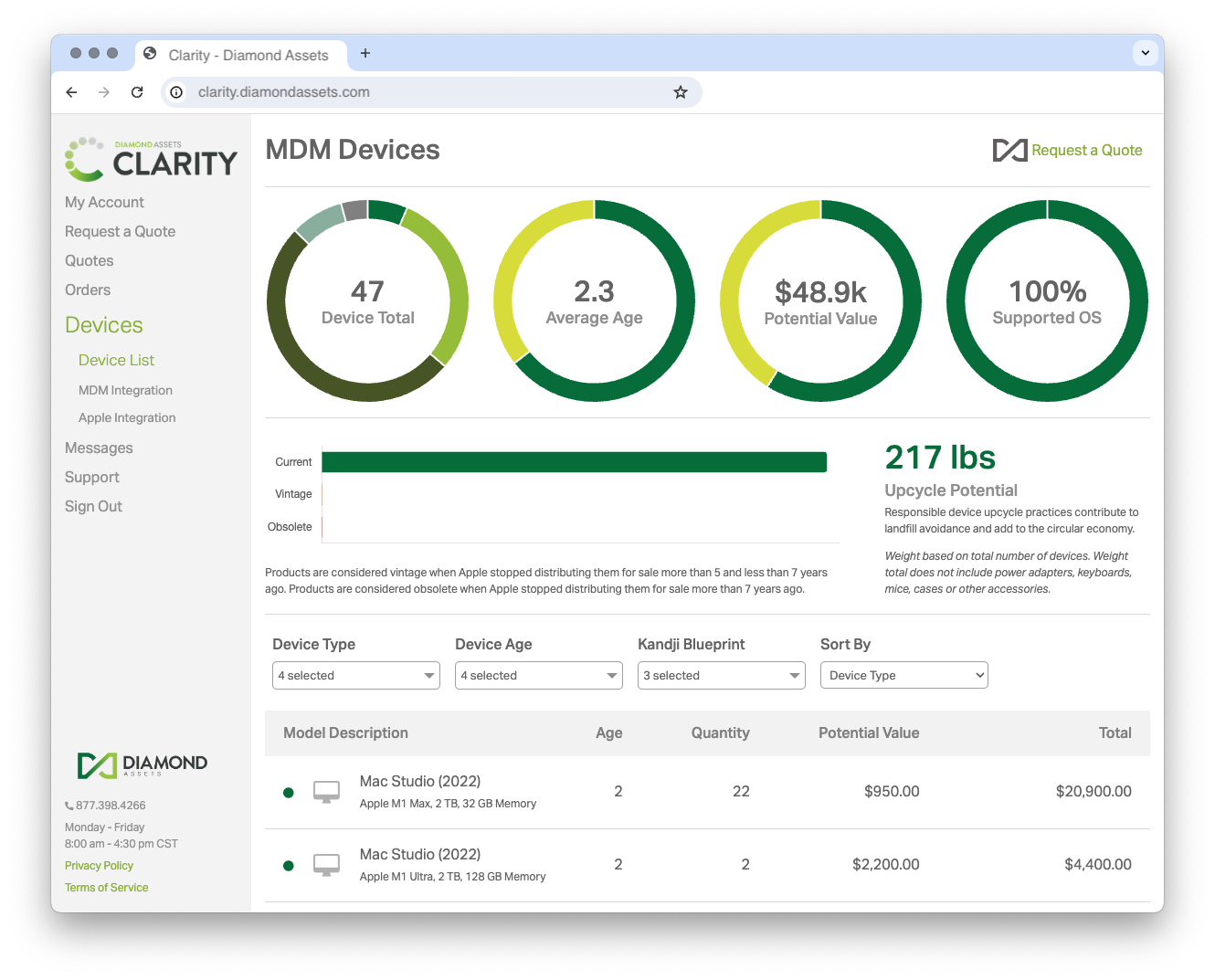This screenshot has width=1215, height=980.
Task: Bookmark this page with the star icon
Action: pos(681,92)
